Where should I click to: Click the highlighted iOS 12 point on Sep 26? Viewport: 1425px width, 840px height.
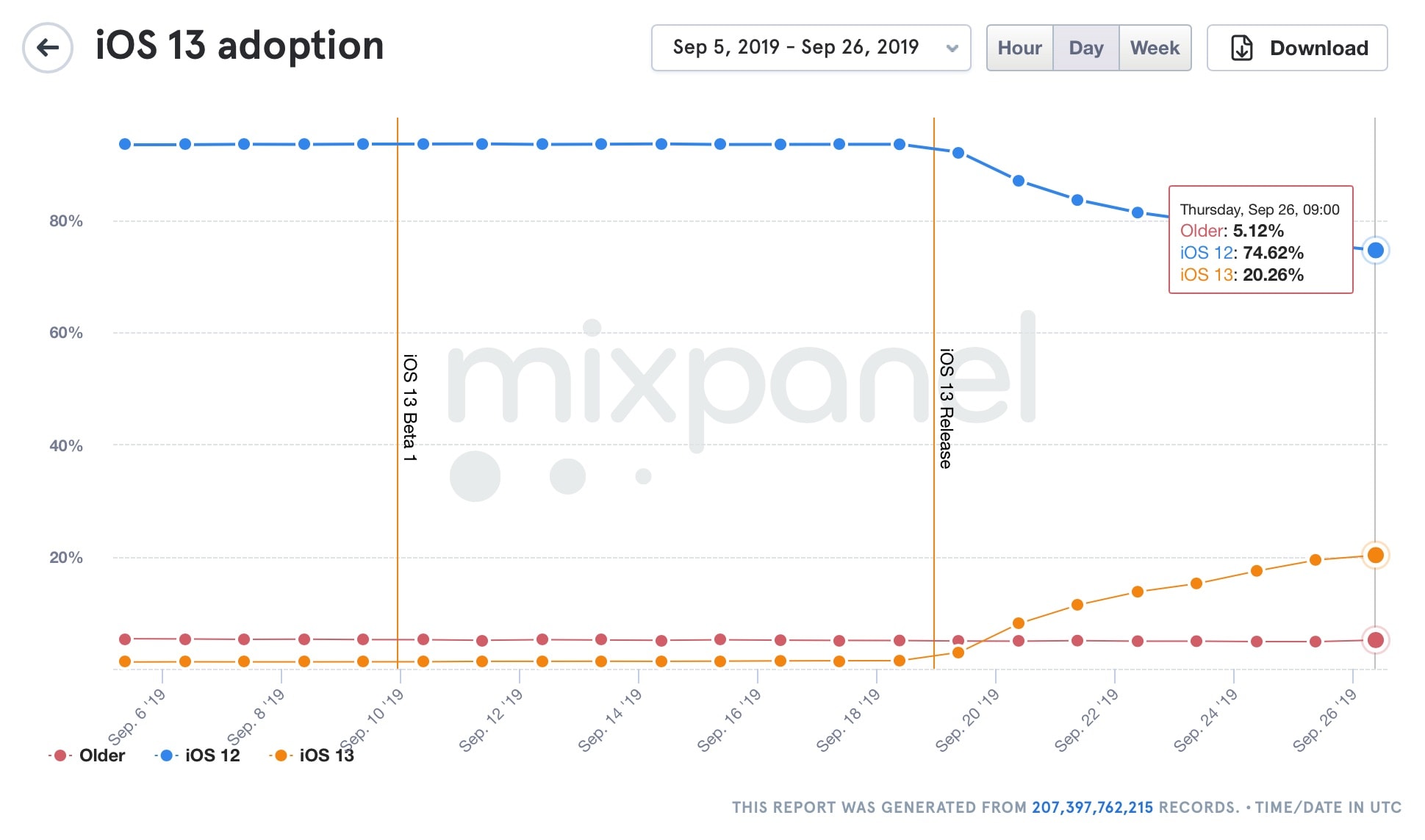coord(1375,251)
